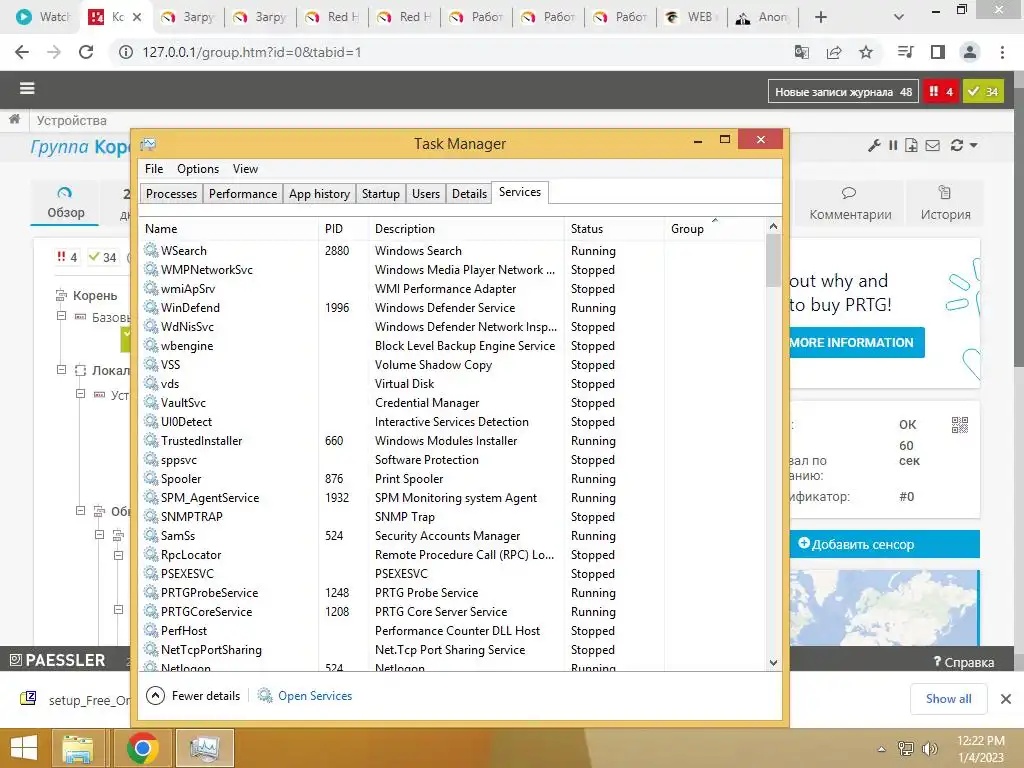
Task: Select the VaultSvc service row
Action: [452, 403]
